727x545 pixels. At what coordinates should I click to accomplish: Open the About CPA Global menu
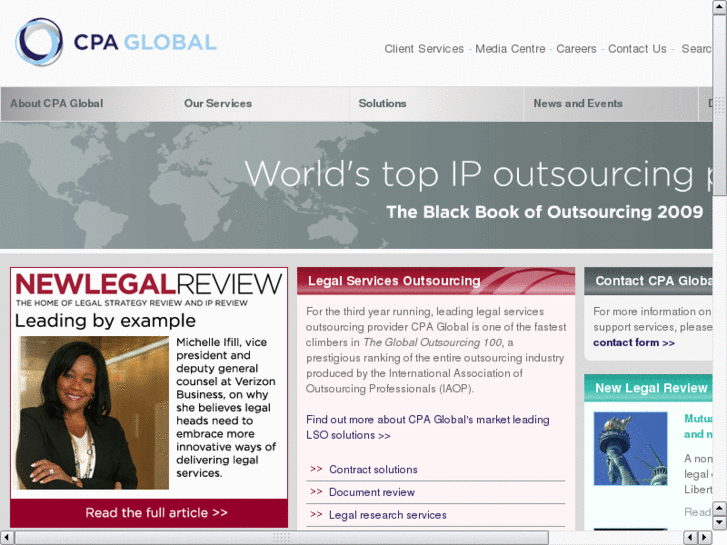57,103
